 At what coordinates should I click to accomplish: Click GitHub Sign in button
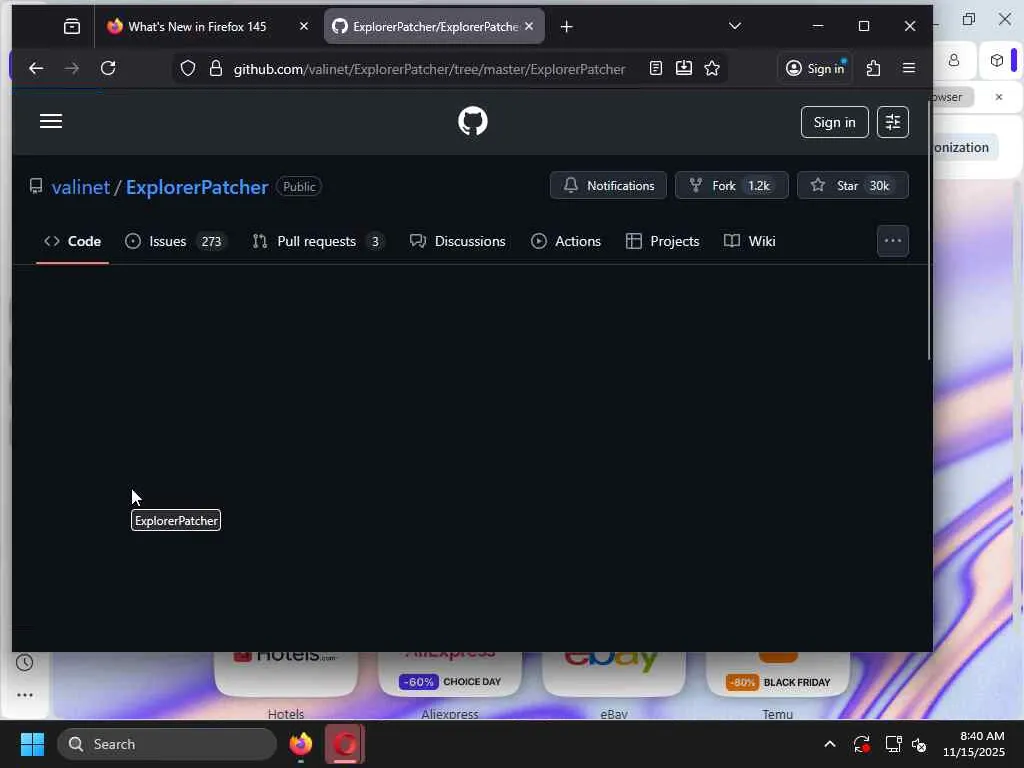pyautogui.click(x=835, y=122)
